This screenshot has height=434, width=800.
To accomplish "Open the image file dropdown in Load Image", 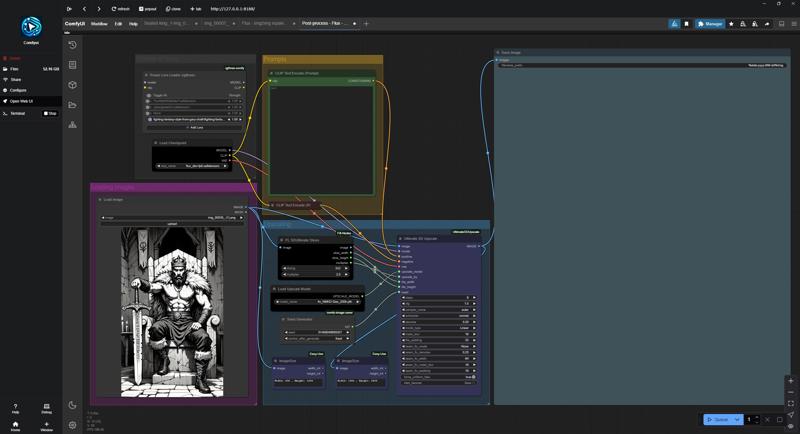I will 172,218.
